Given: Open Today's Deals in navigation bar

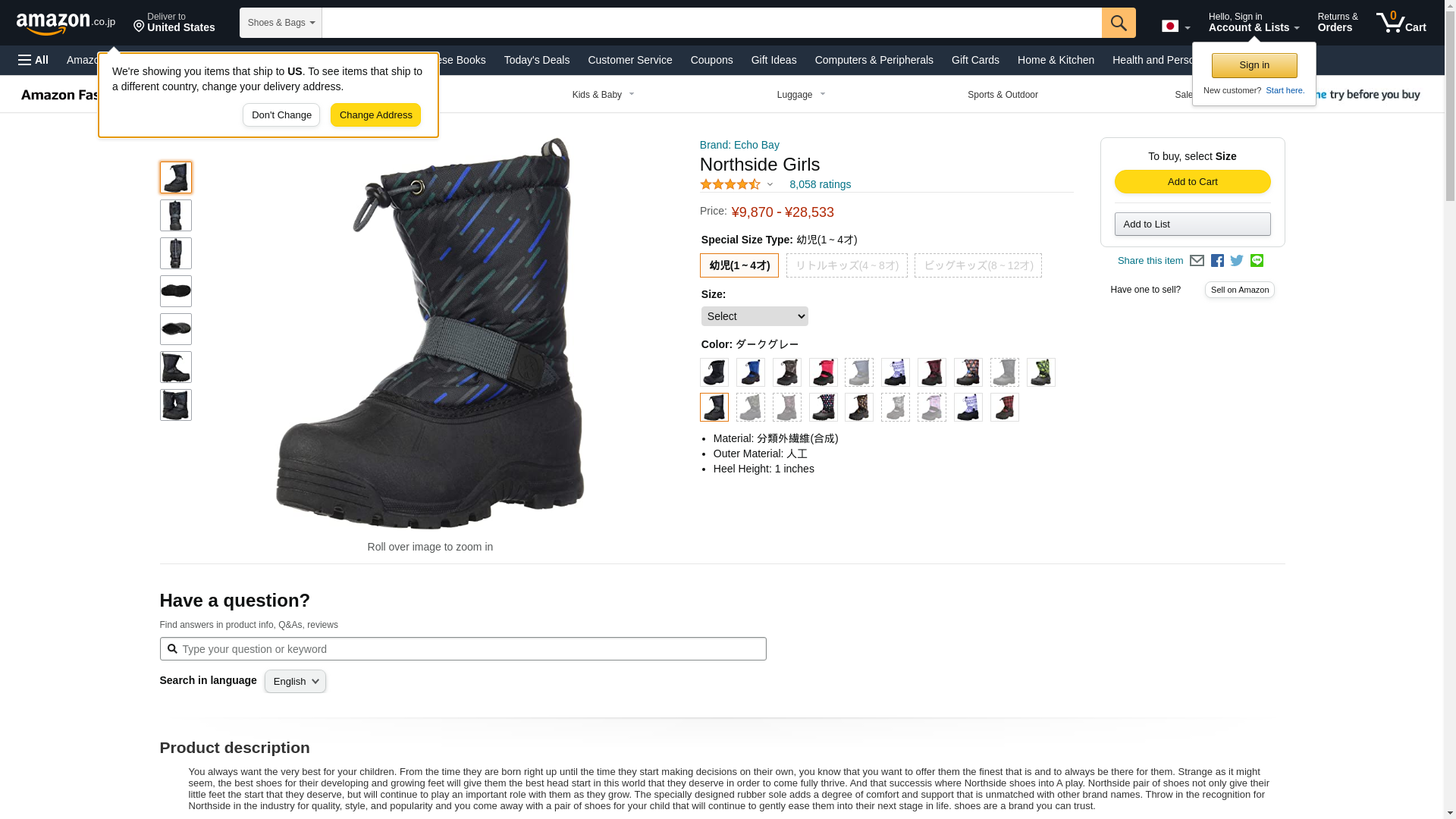Looking at the screenshot, I should point(536,60).
